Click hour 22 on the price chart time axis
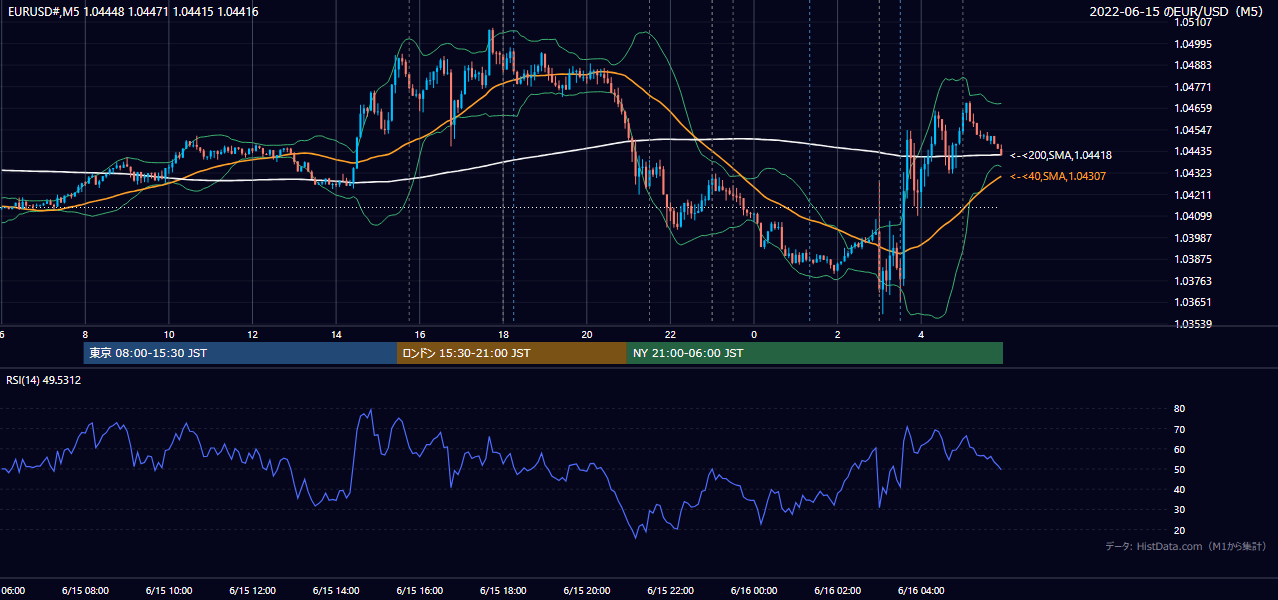The width and height of the screenshot is (1278, 600). tap(670, 335)
